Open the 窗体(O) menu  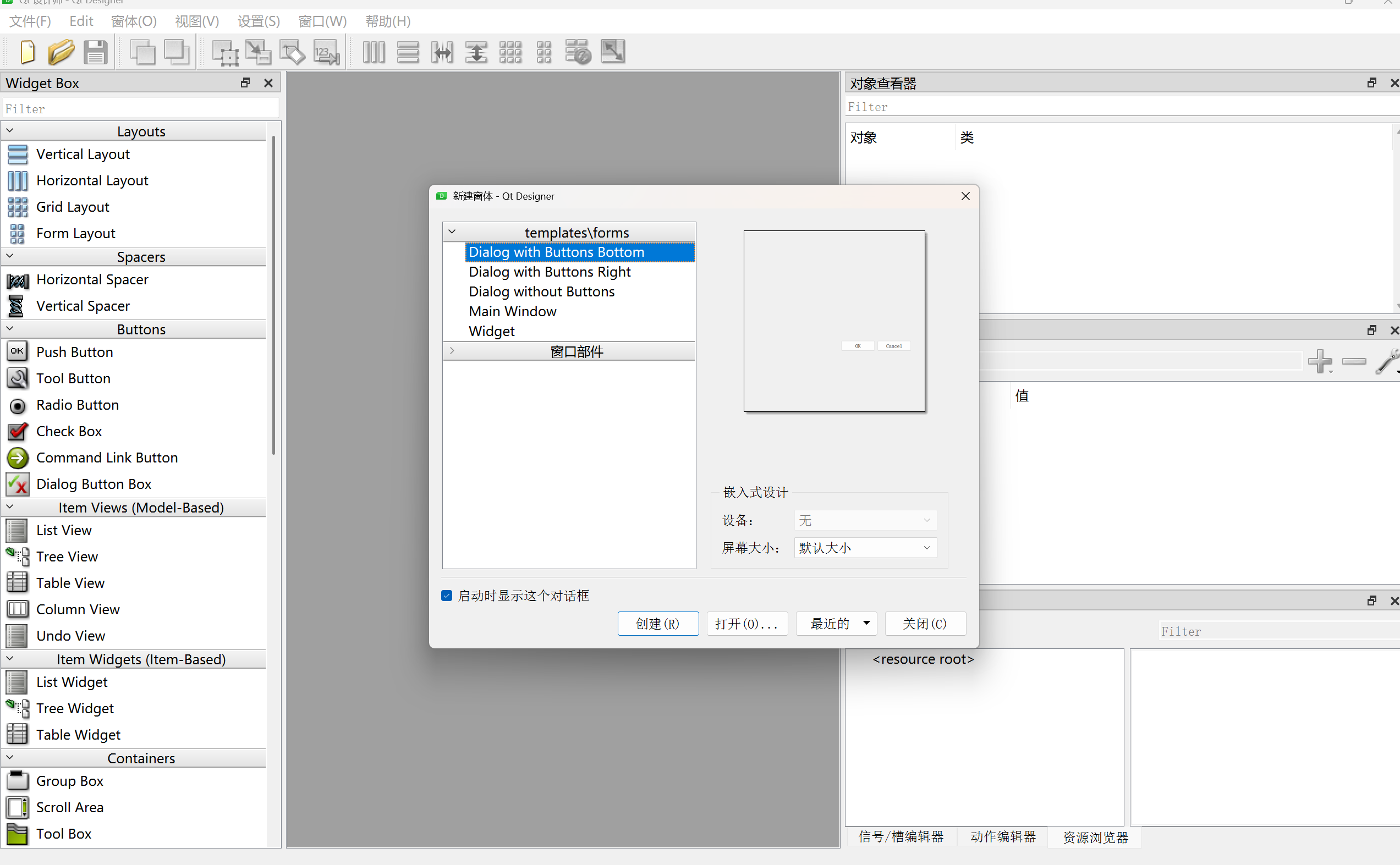pos(133,21)
